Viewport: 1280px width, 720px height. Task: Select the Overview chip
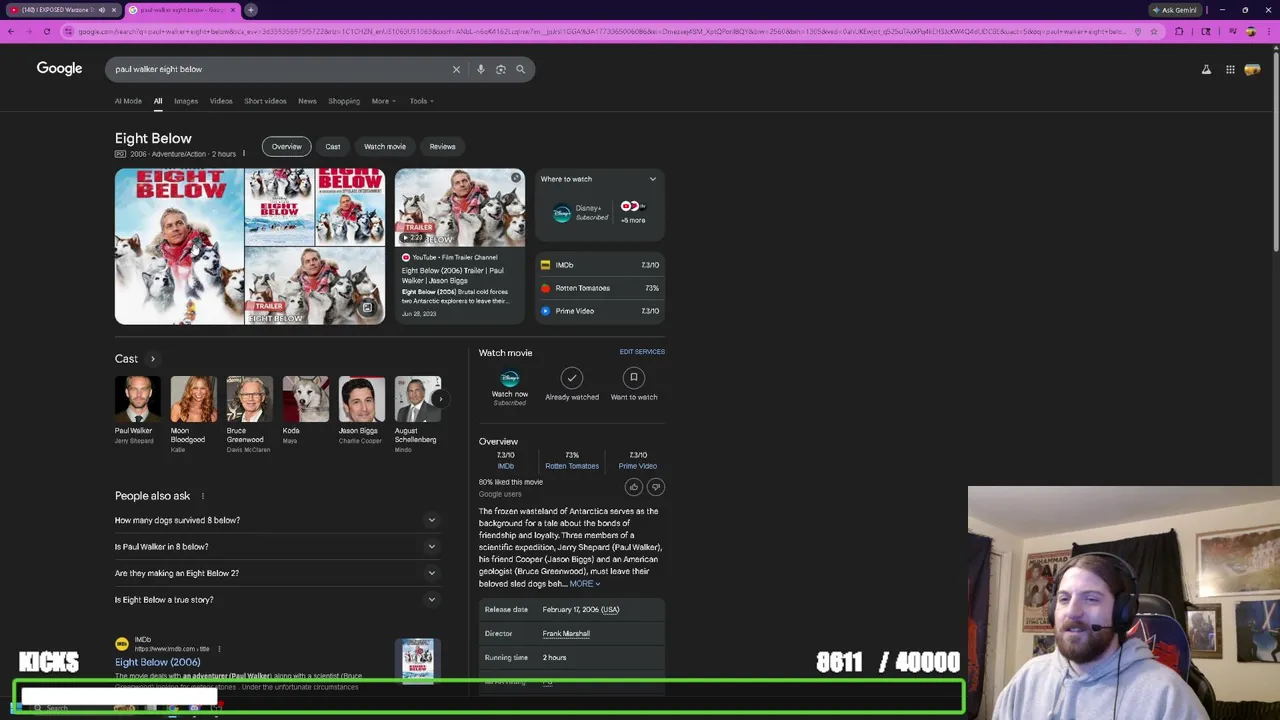[x=286, y=147]
